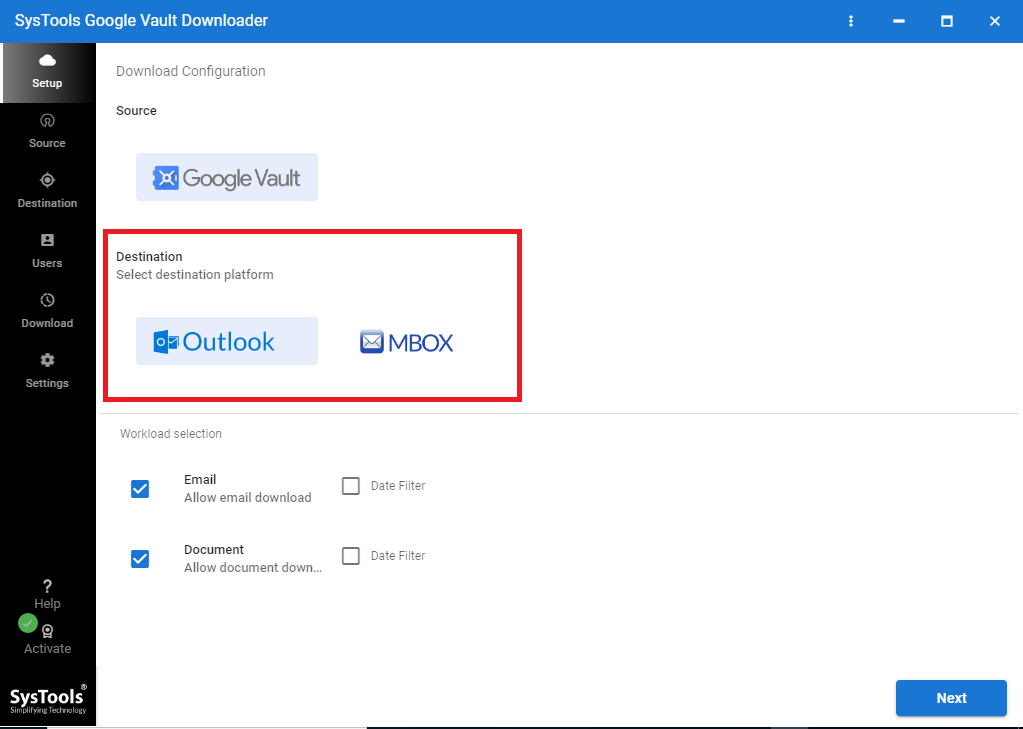
Task: Select Outlook as destination platform
Action: pos(227,342)
